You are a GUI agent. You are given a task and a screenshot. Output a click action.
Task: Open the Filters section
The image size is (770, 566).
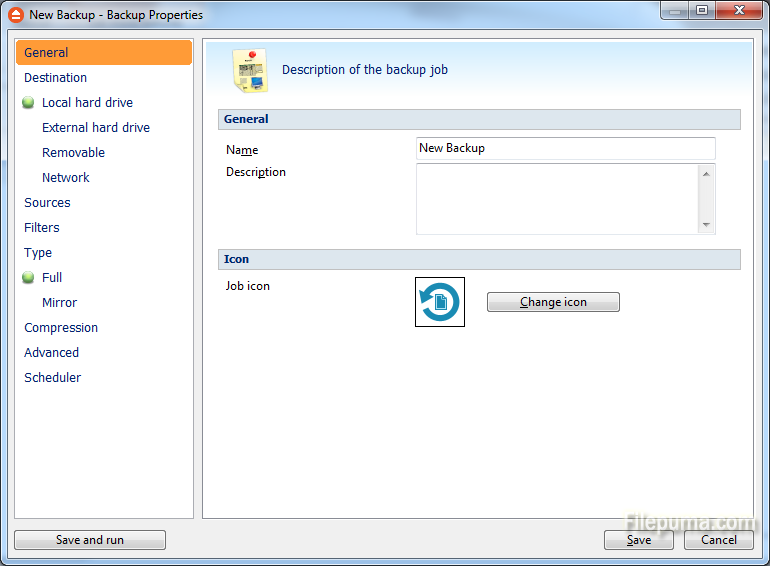[x=42, y=228]
